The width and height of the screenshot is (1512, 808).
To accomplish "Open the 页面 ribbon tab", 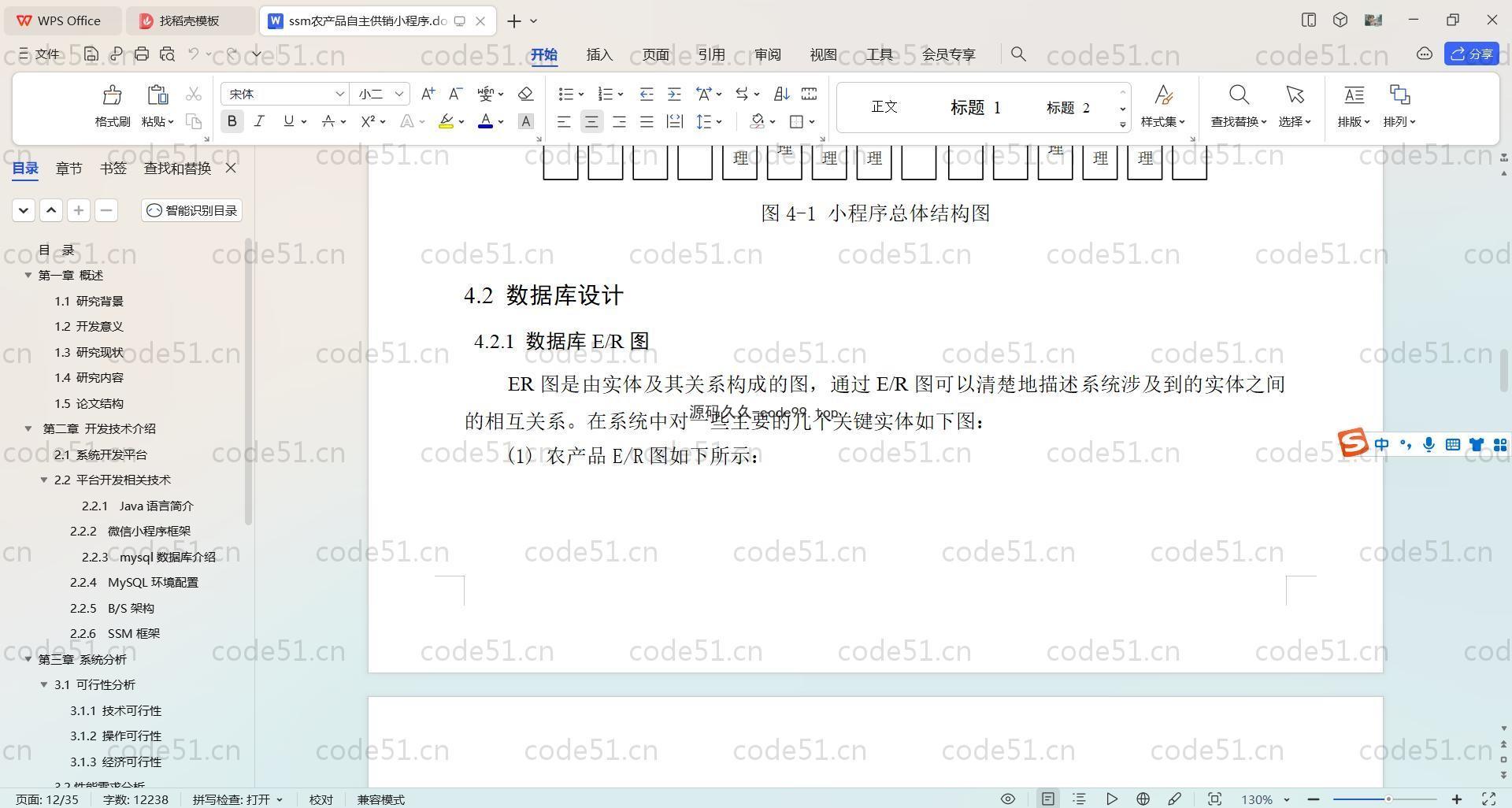I will (655, 54).
